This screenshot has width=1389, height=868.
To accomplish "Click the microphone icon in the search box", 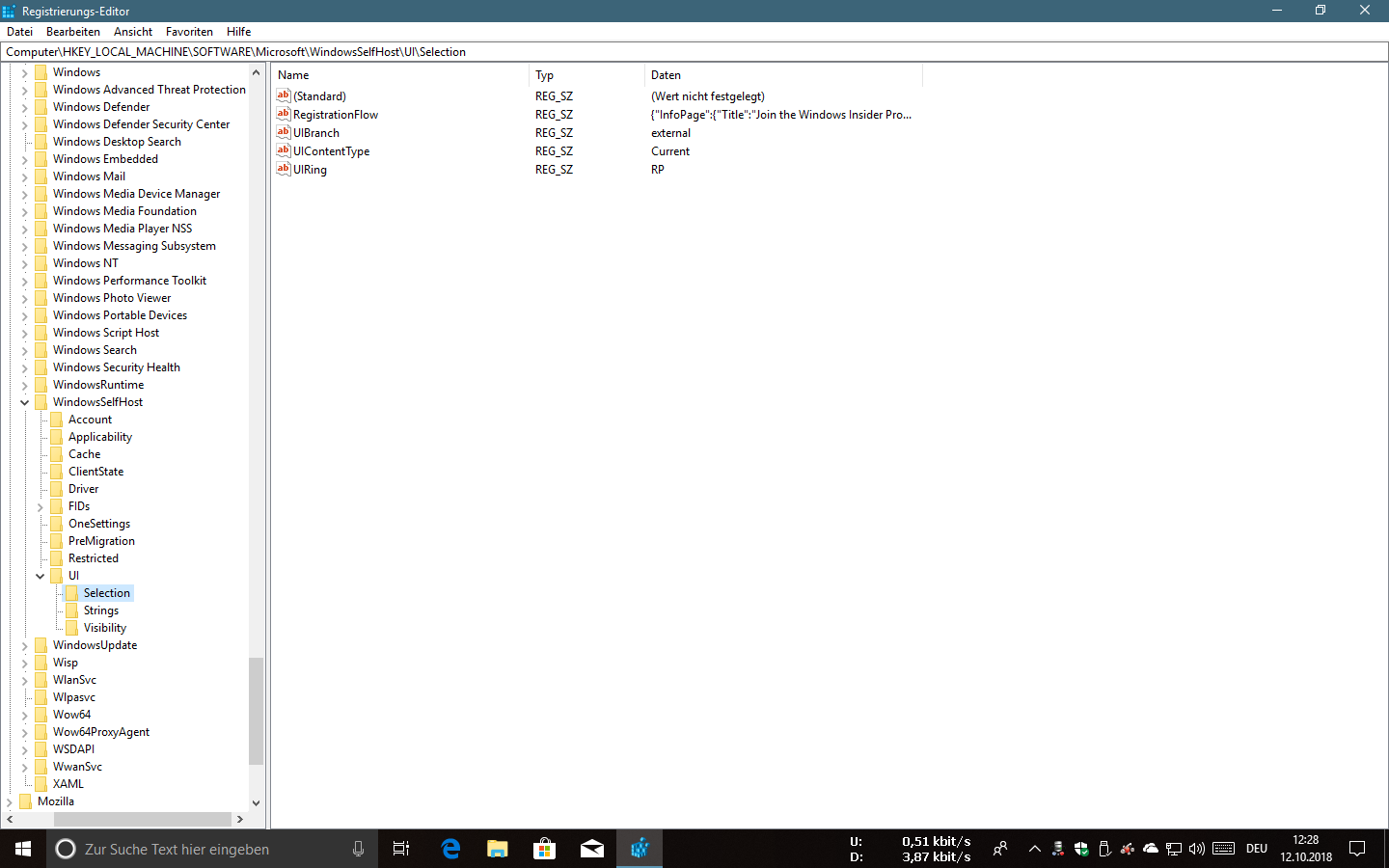I will tap(358, 849).
